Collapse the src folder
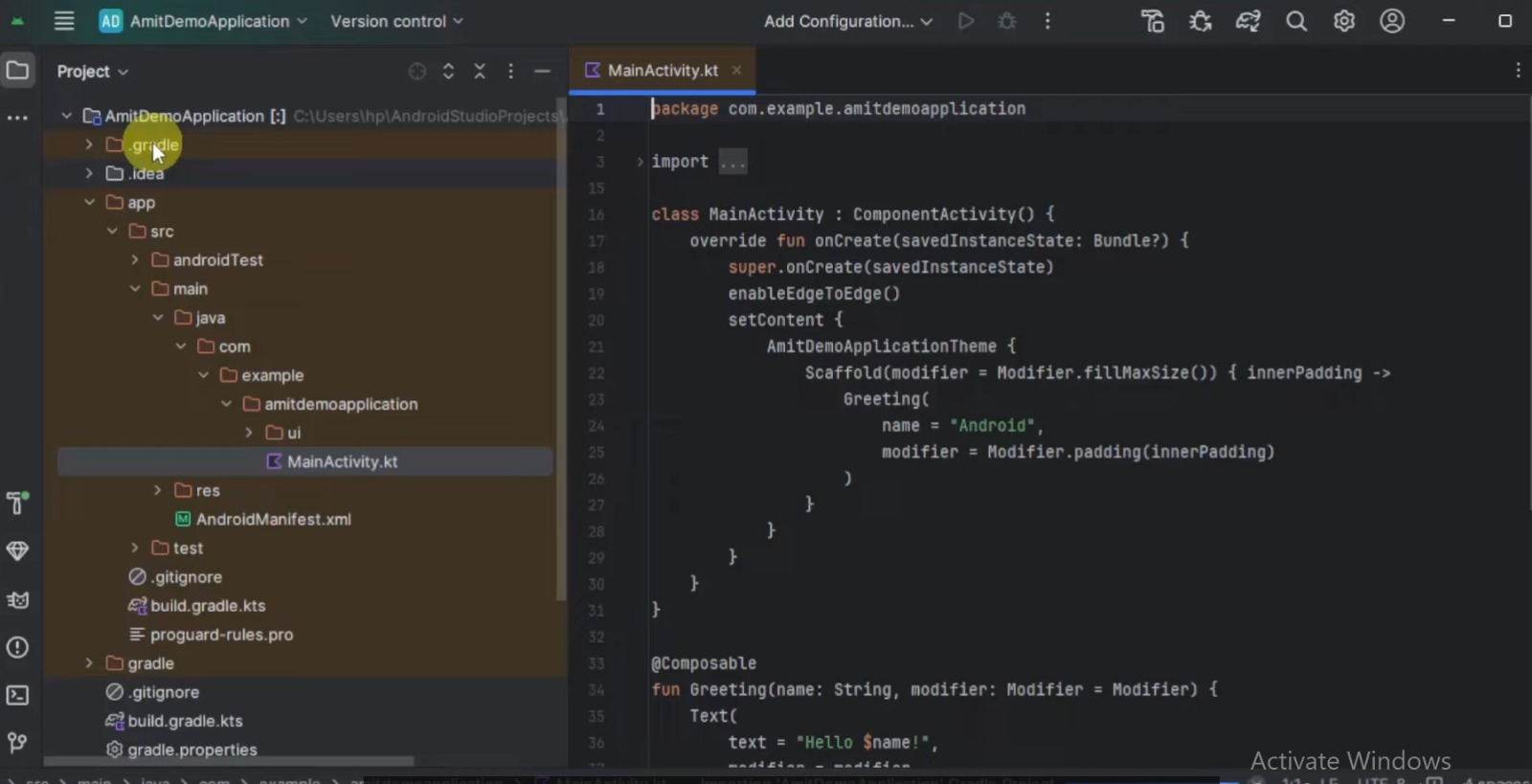The image size is (1532, 784). [112, 231]
